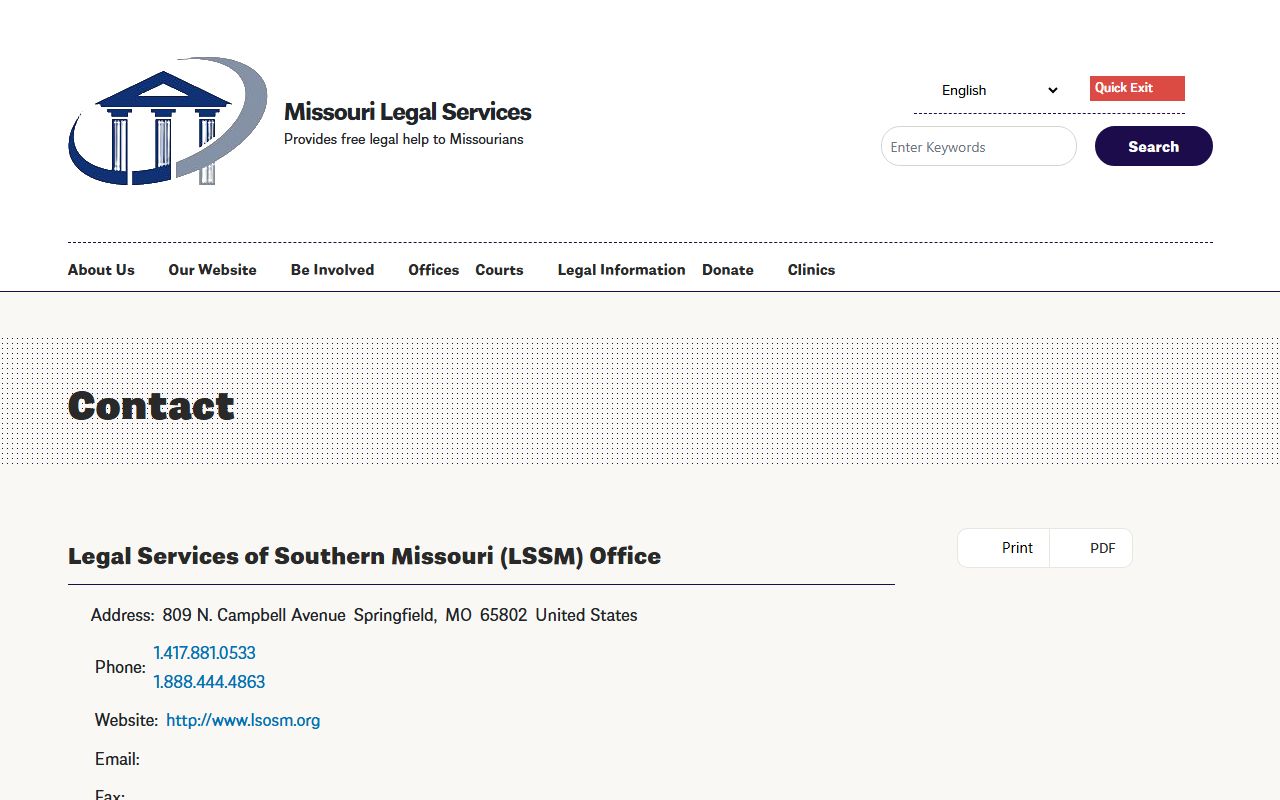Open the About Us menu
Viewport: 1280px width, 800px height.
(x=101, y=270)
